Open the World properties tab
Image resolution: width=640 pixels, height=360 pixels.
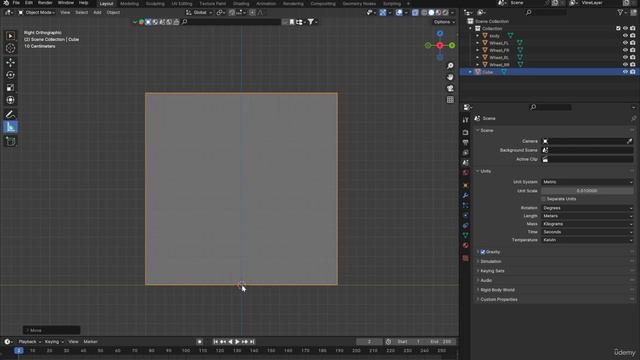pos(466,173)
